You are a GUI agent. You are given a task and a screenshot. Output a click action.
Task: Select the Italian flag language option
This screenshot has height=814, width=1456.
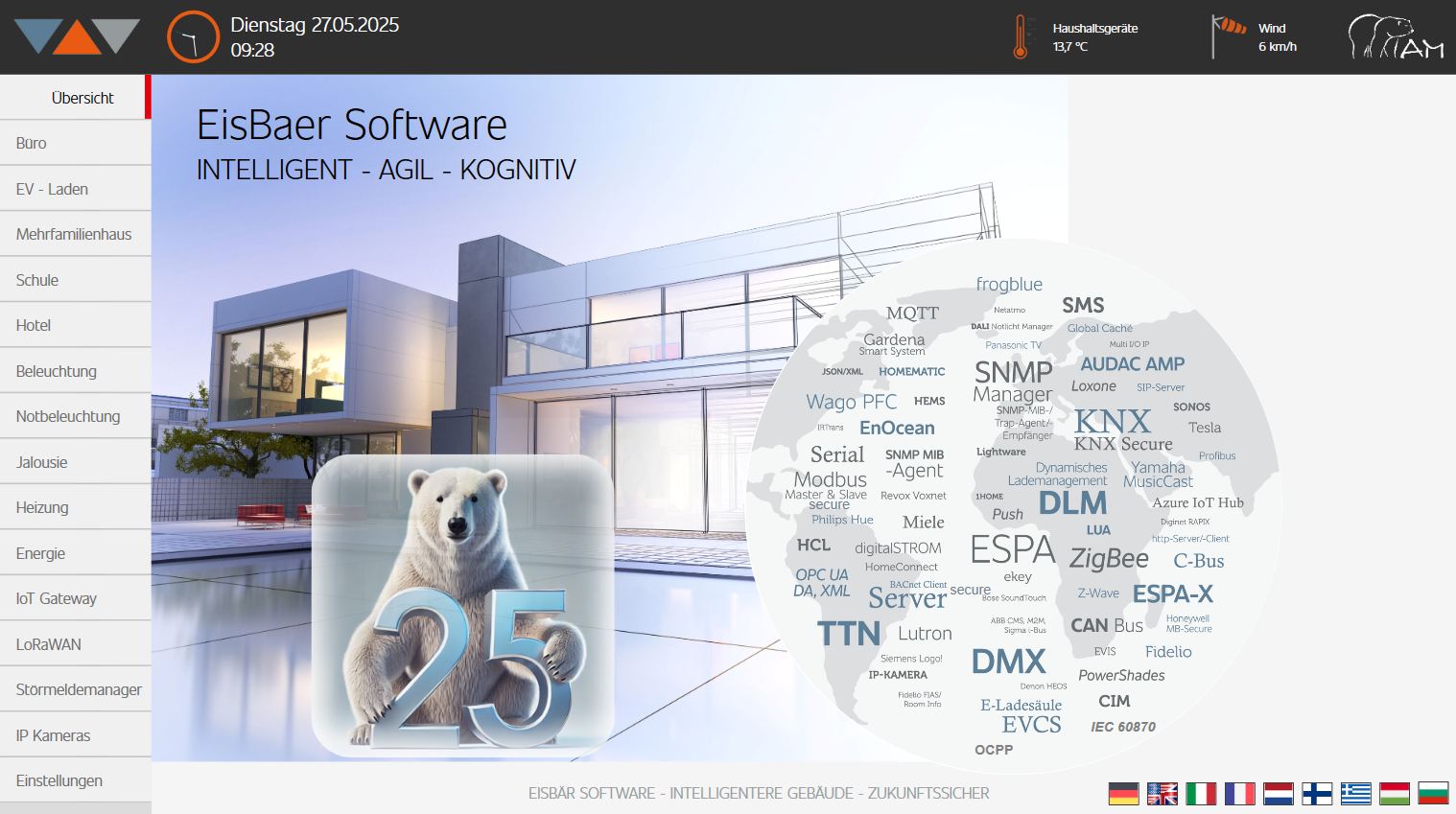tap(1201, 794)
